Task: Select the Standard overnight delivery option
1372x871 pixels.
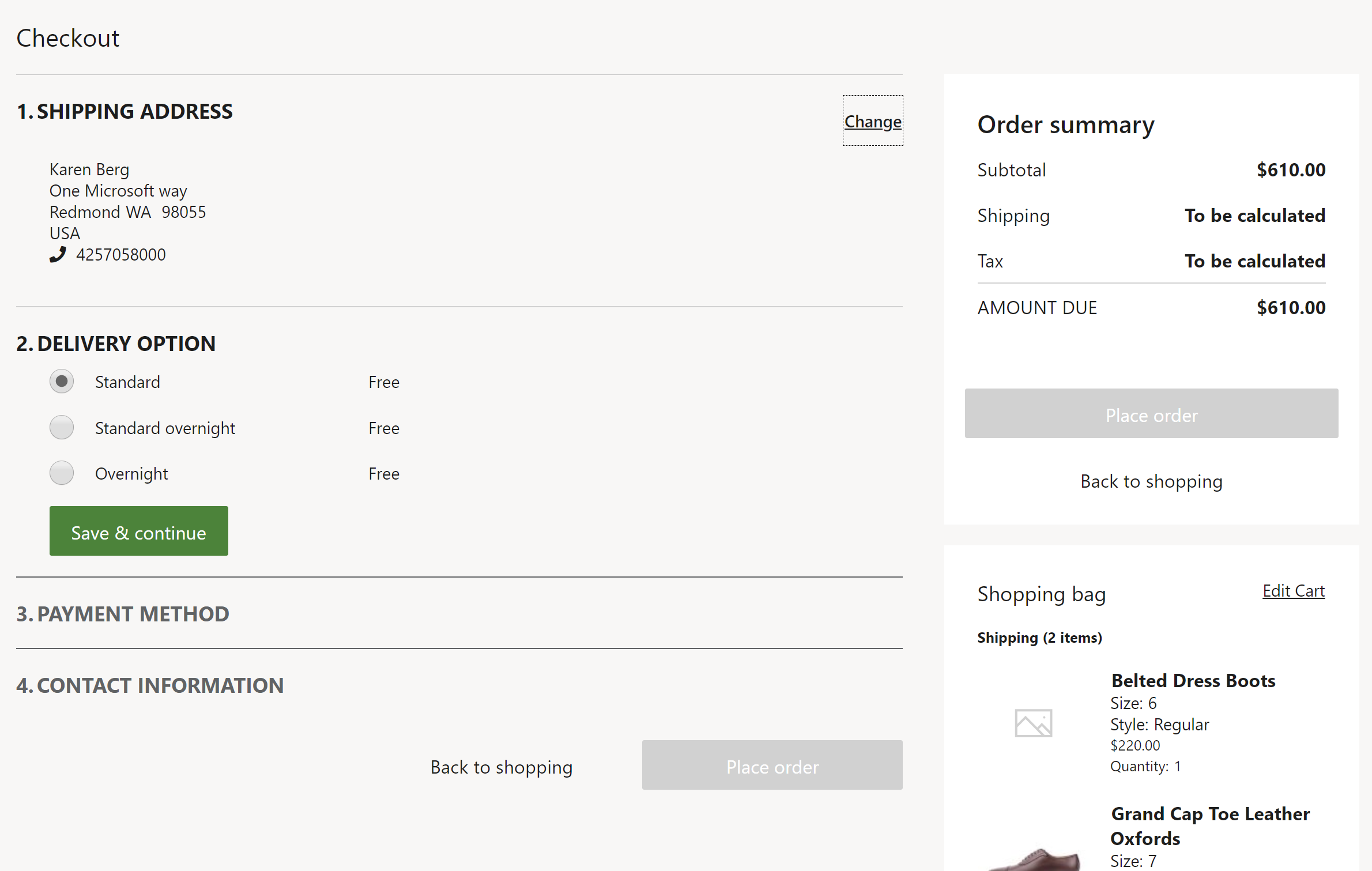Action: 62,427
